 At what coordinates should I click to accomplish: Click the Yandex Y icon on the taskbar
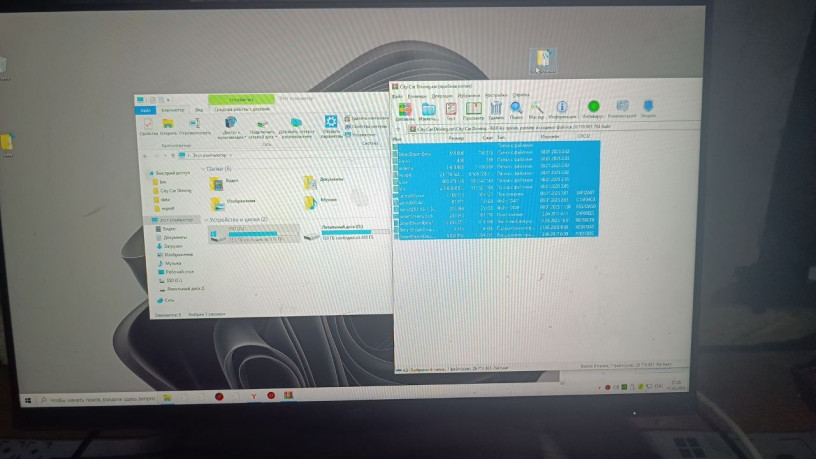pos(253,396)
